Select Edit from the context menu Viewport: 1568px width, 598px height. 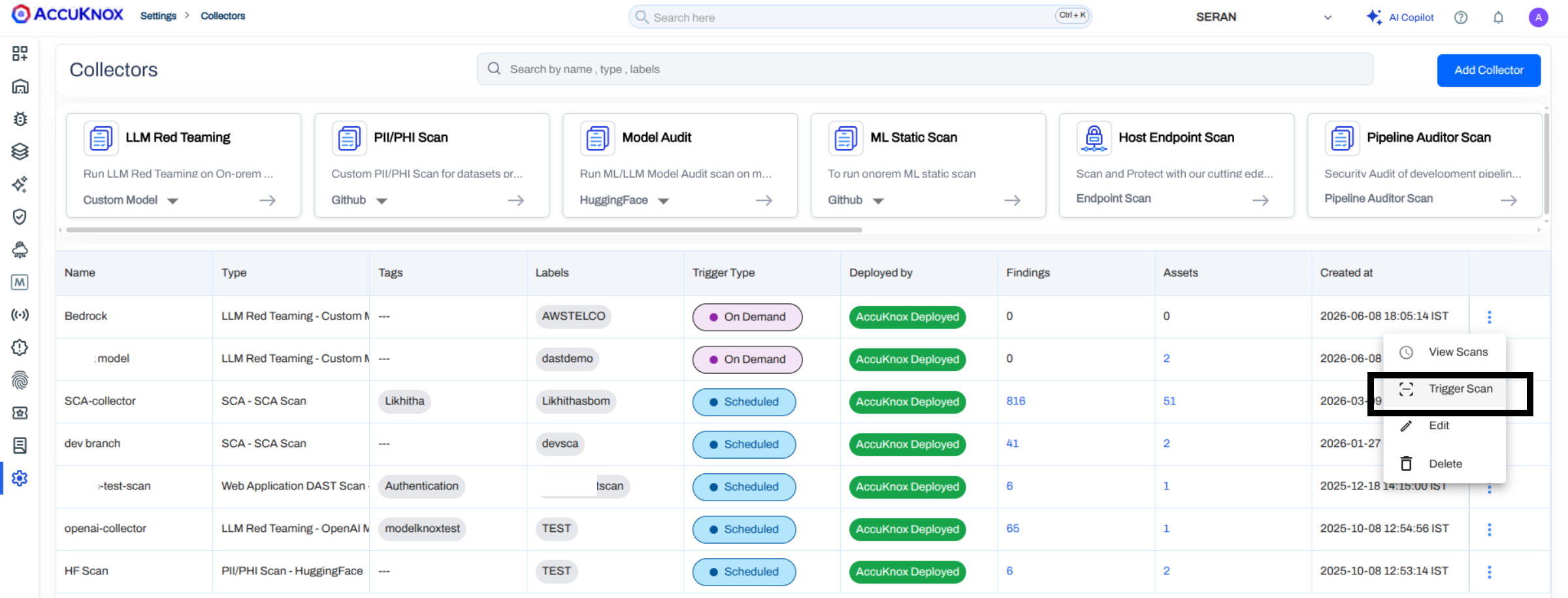coord(1445,426)
